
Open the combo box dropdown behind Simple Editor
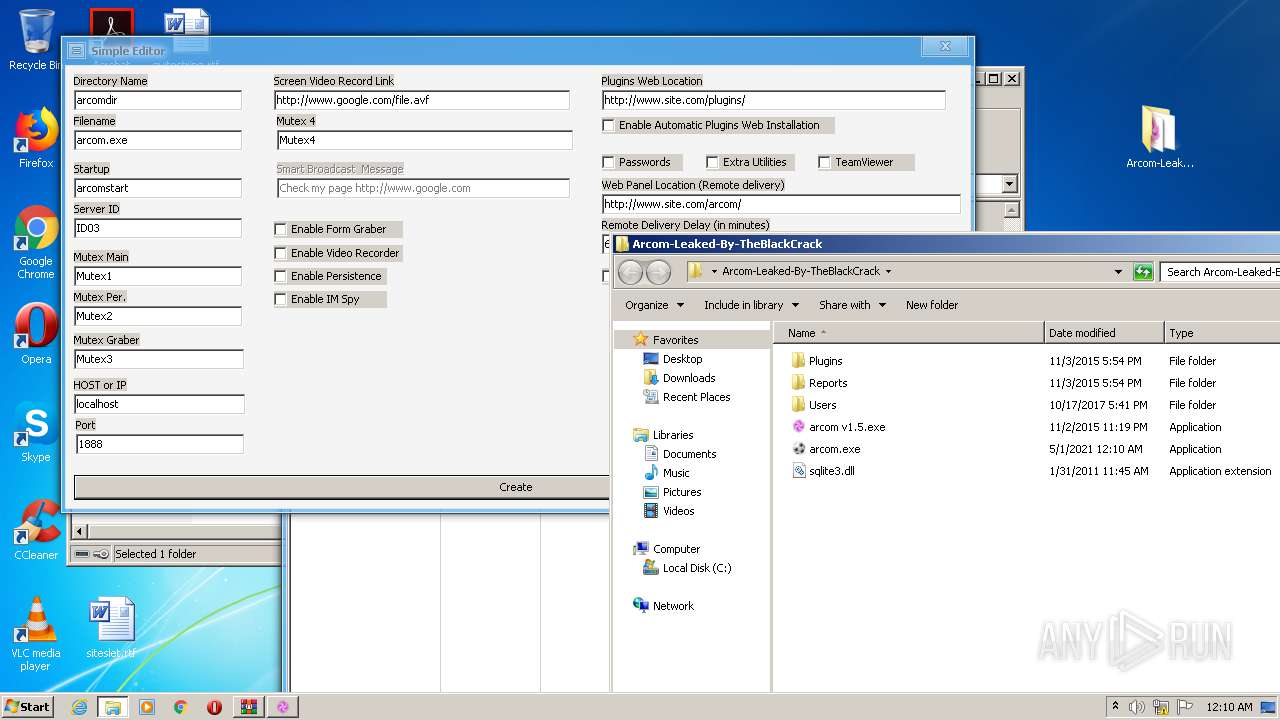[1009, 184]
